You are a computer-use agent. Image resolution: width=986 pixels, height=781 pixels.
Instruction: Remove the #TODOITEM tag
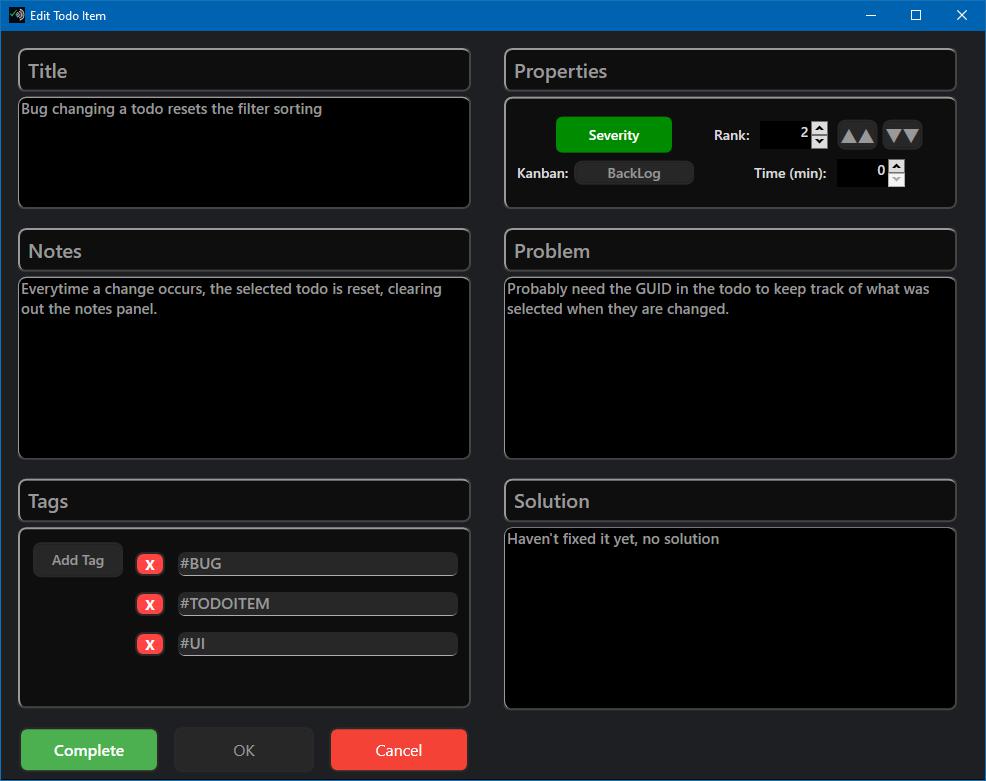point(150,604)
